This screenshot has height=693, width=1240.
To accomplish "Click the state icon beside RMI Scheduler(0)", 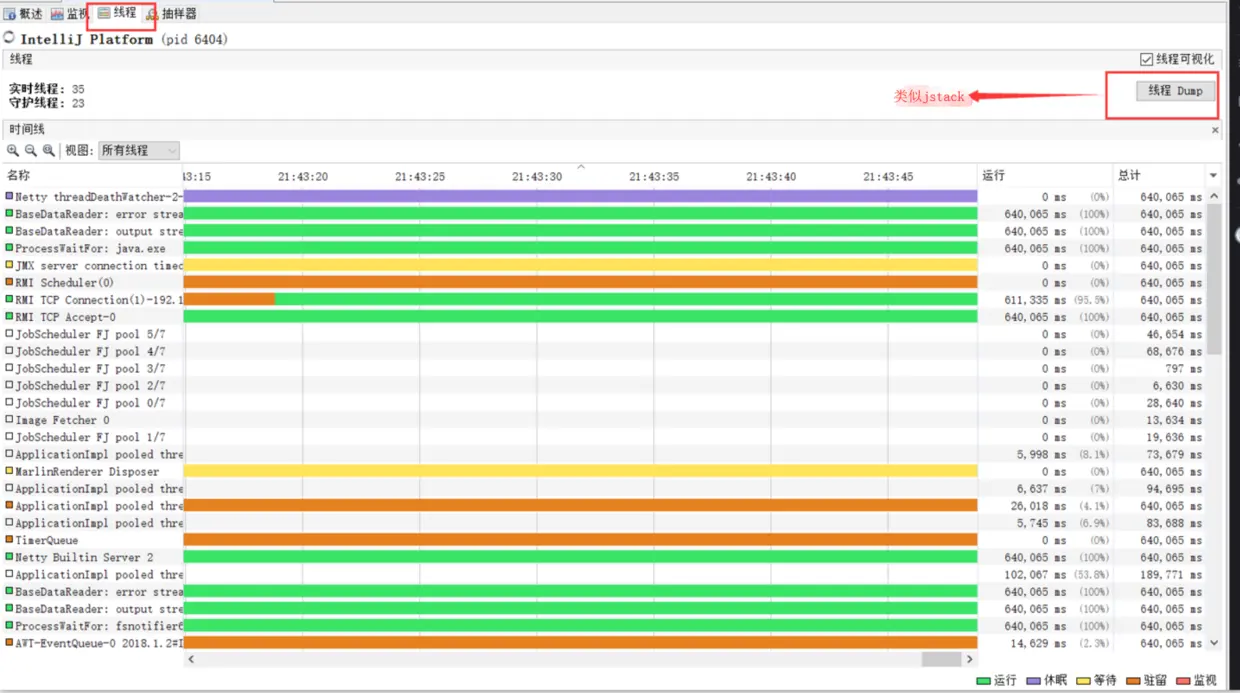I will 10,283.
